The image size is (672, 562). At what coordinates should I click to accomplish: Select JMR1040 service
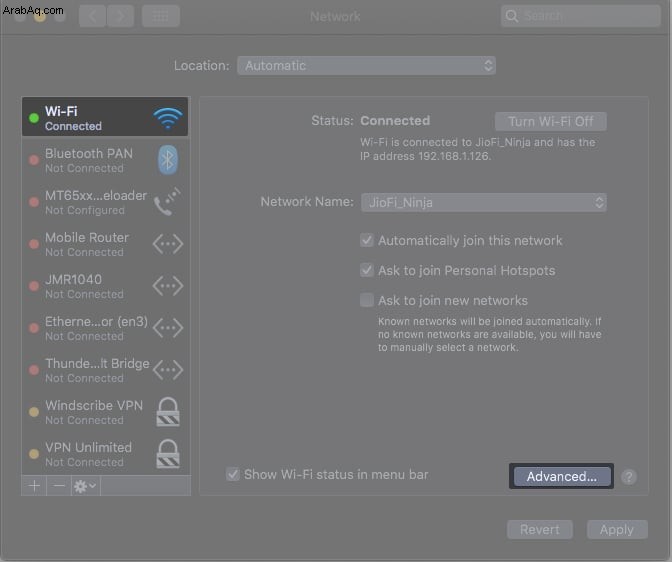tap(105, 286)
